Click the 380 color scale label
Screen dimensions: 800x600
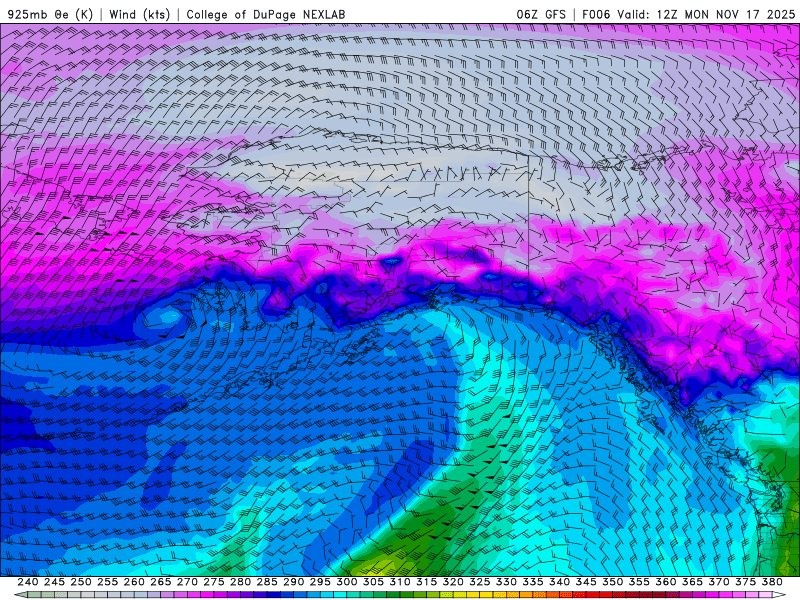(x=772, y=582)
